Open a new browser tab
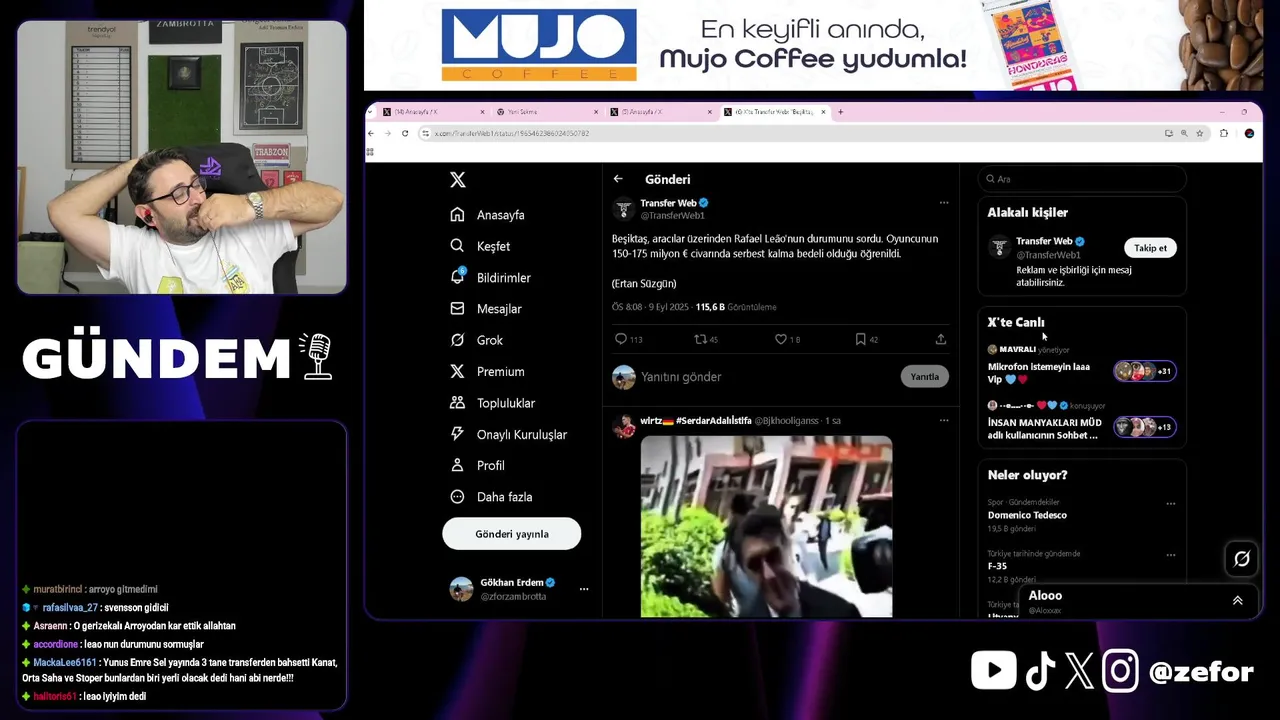This screenshot has height=720, width=1280. (x=841, y=112)
